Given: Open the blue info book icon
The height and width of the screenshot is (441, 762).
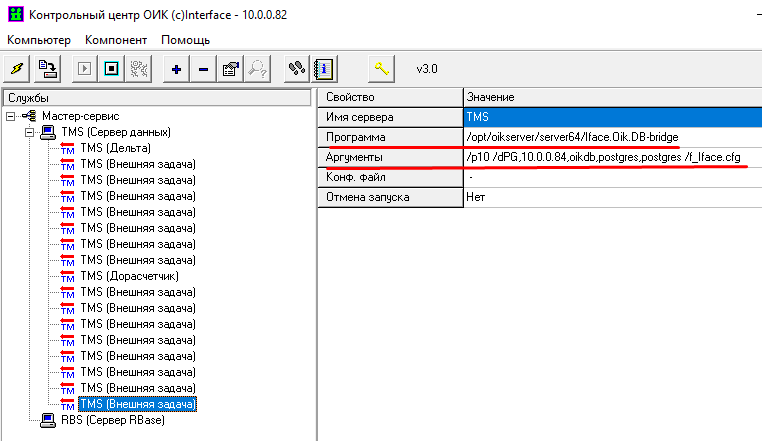Looking at the screenshot, I should [x=324, y=69].
